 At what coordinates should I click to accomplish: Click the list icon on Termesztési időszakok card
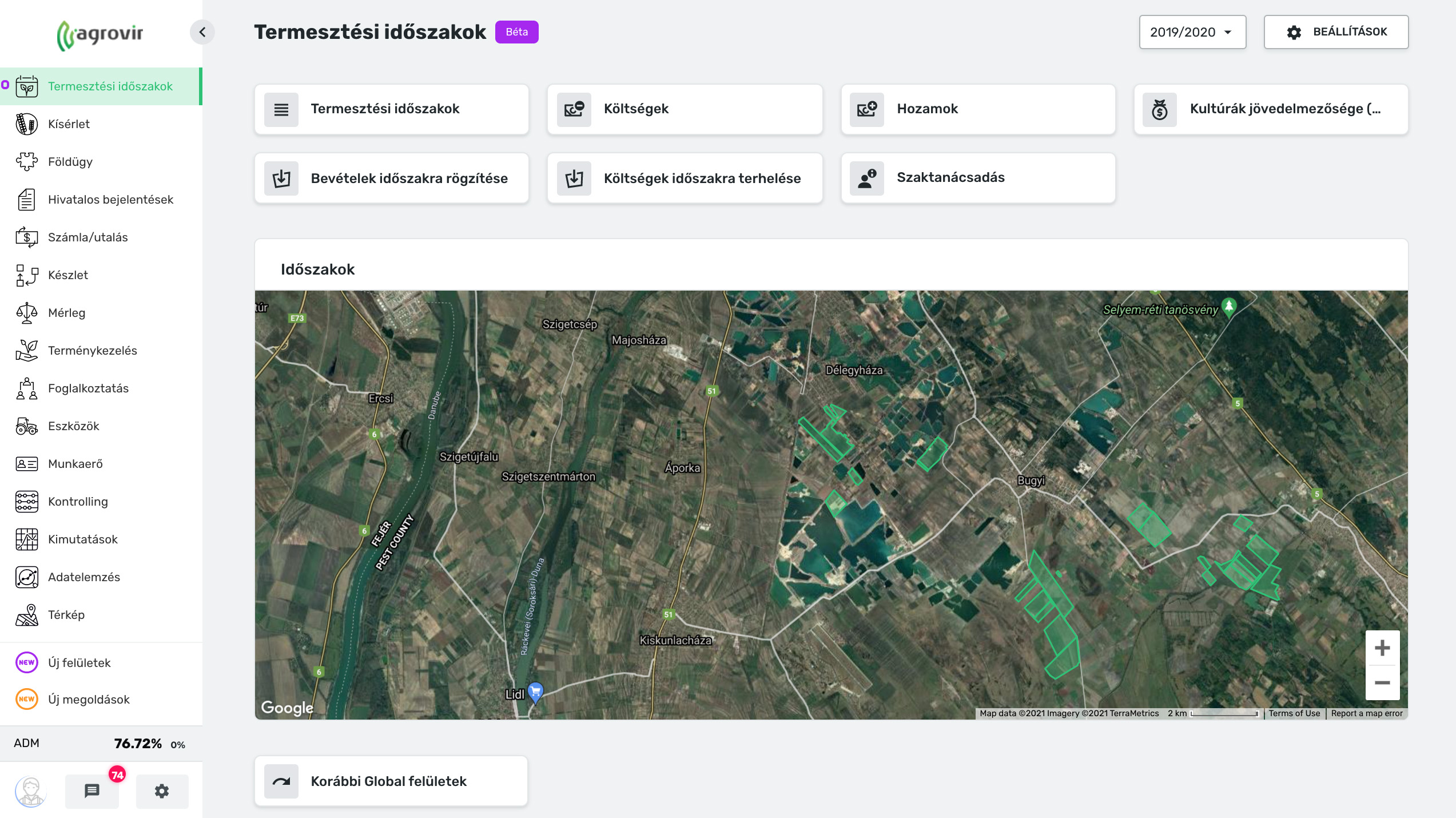click(x=281, y=109)
